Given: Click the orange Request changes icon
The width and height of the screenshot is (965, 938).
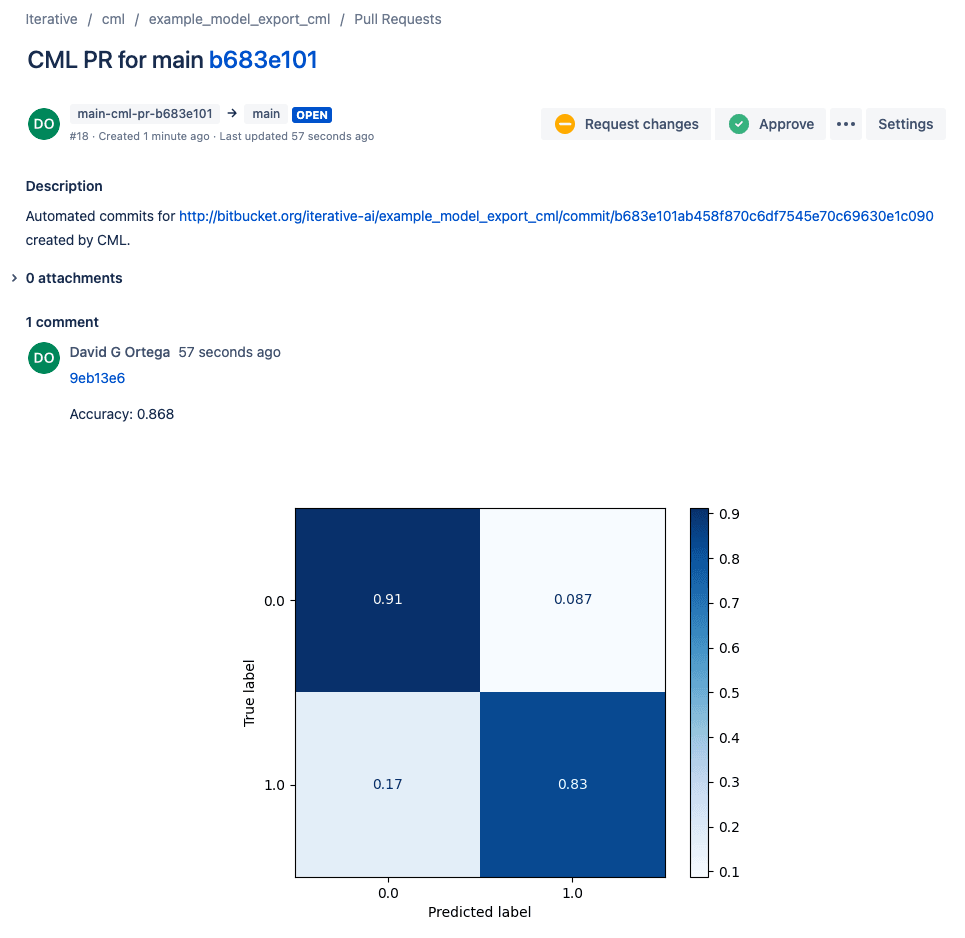Looking at the screenshot, I should point(565,124).
